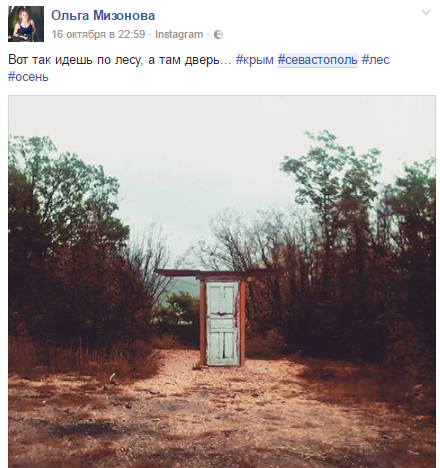This screenshot has height=468, width=440.
Task: Open the post timestamp 16 октября в 22:59
Action: [98, 34]
